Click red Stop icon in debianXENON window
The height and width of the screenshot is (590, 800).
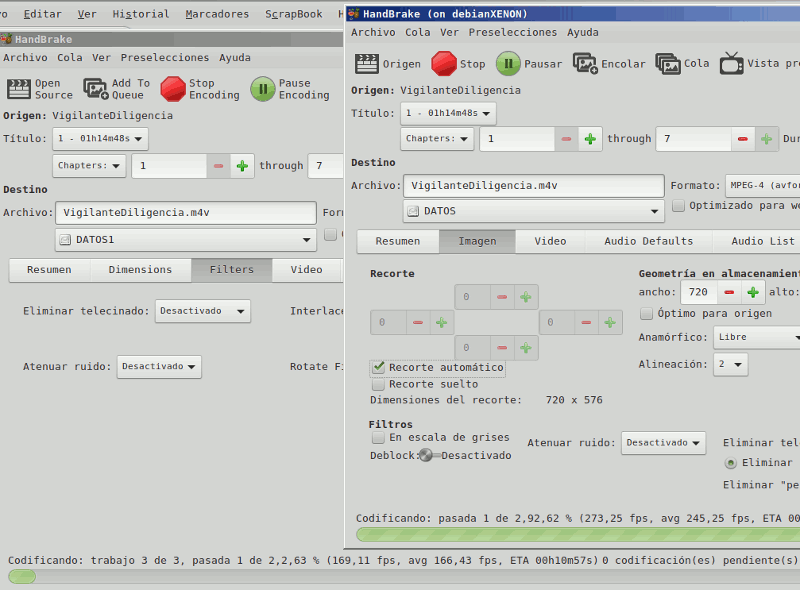(443, 64)
